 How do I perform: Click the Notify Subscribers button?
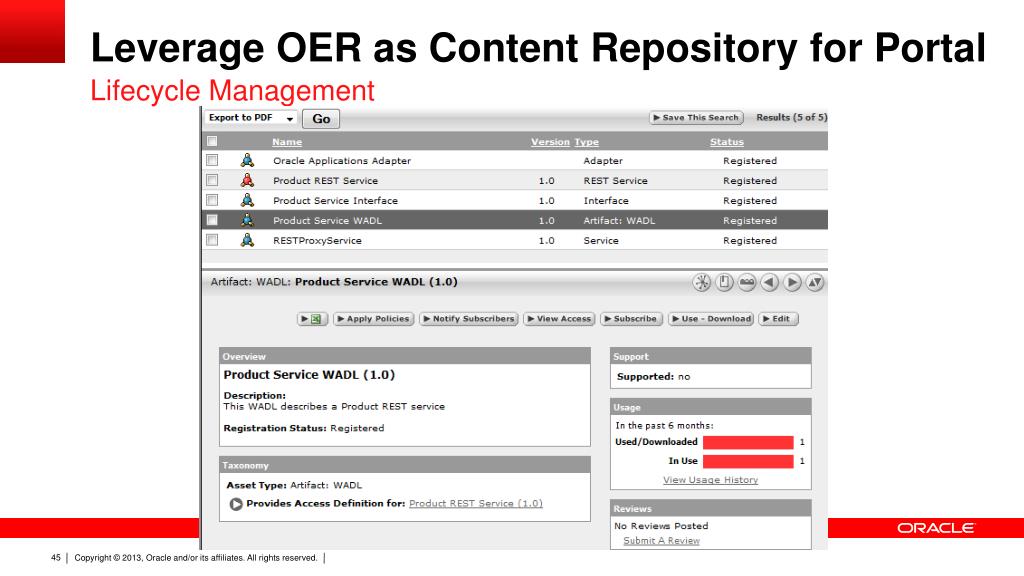pos(469,319)
